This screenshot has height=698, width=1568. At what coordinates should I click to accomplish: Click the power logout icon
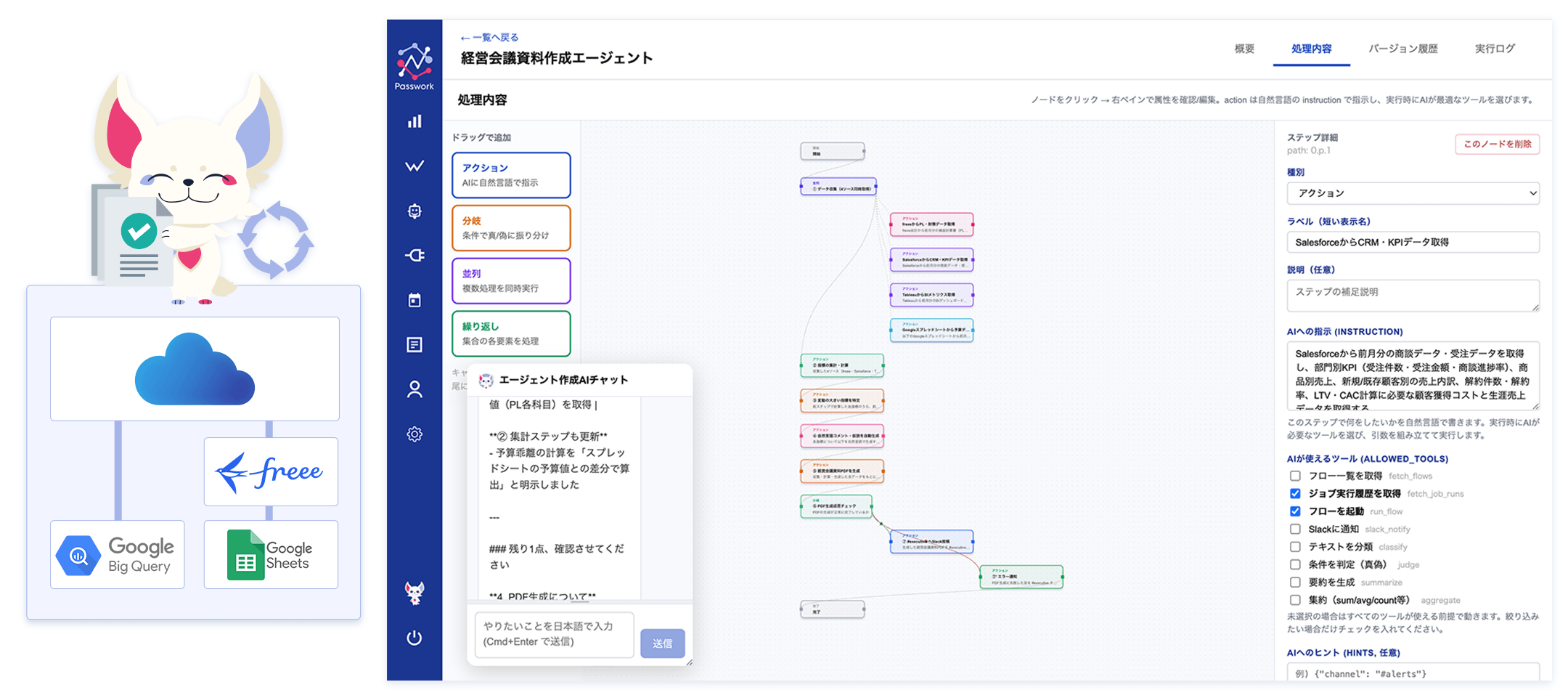415,638
